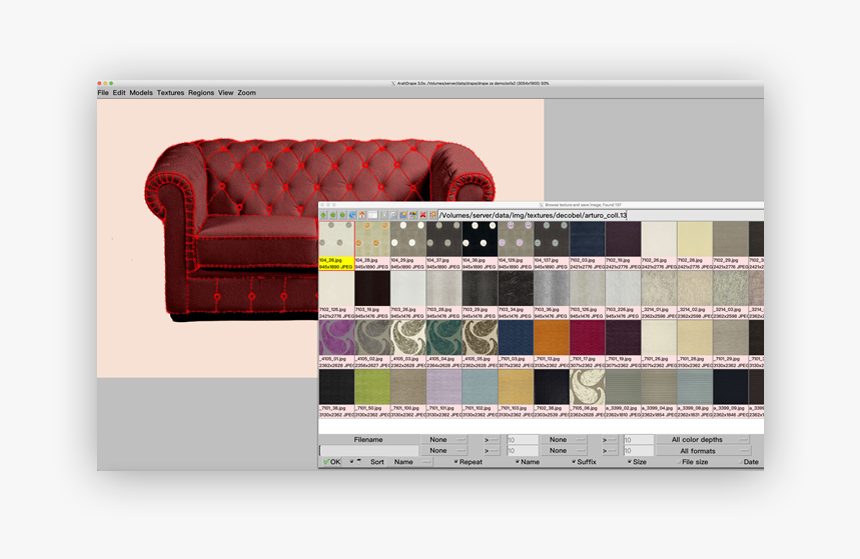The width and height of the screenshot is (860, 559).
Task: Open the View menu
Action: pos(226,93)
